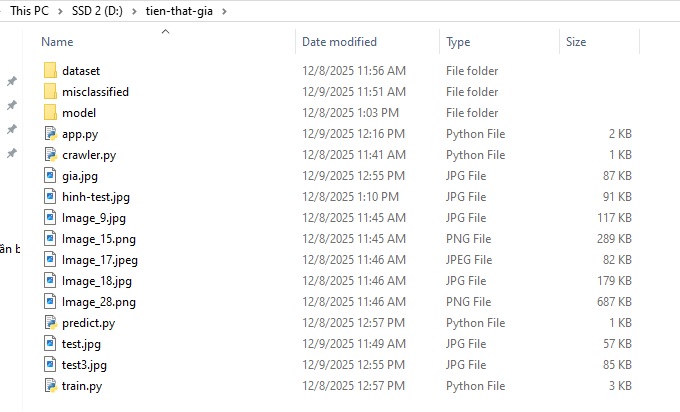Image resolution: width=680 pixels, height=412 pixels.
Task: Sort files by Date modified column
Action: pos(339,42)
